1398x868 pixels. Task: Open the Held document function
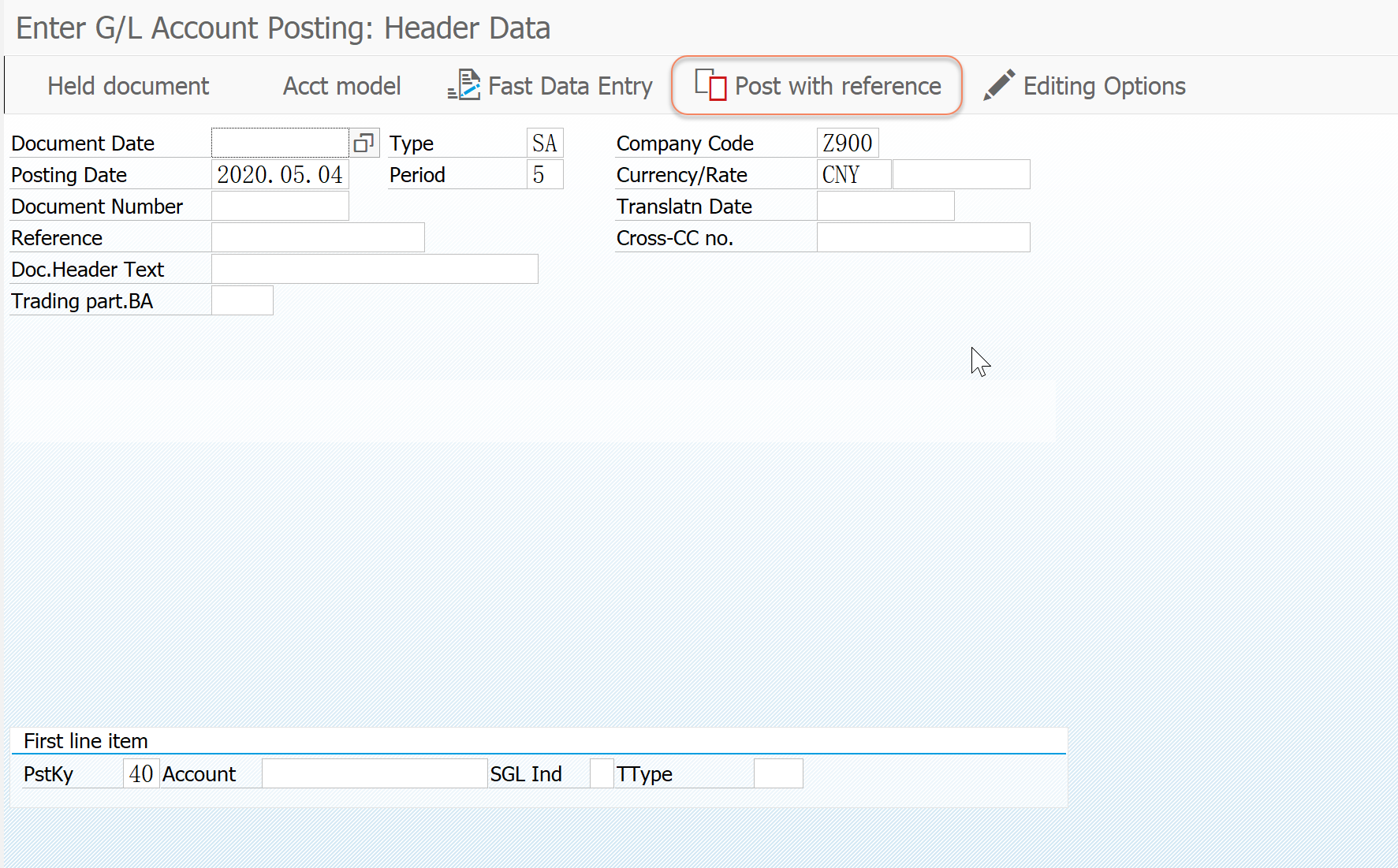[x=127, y=86]
